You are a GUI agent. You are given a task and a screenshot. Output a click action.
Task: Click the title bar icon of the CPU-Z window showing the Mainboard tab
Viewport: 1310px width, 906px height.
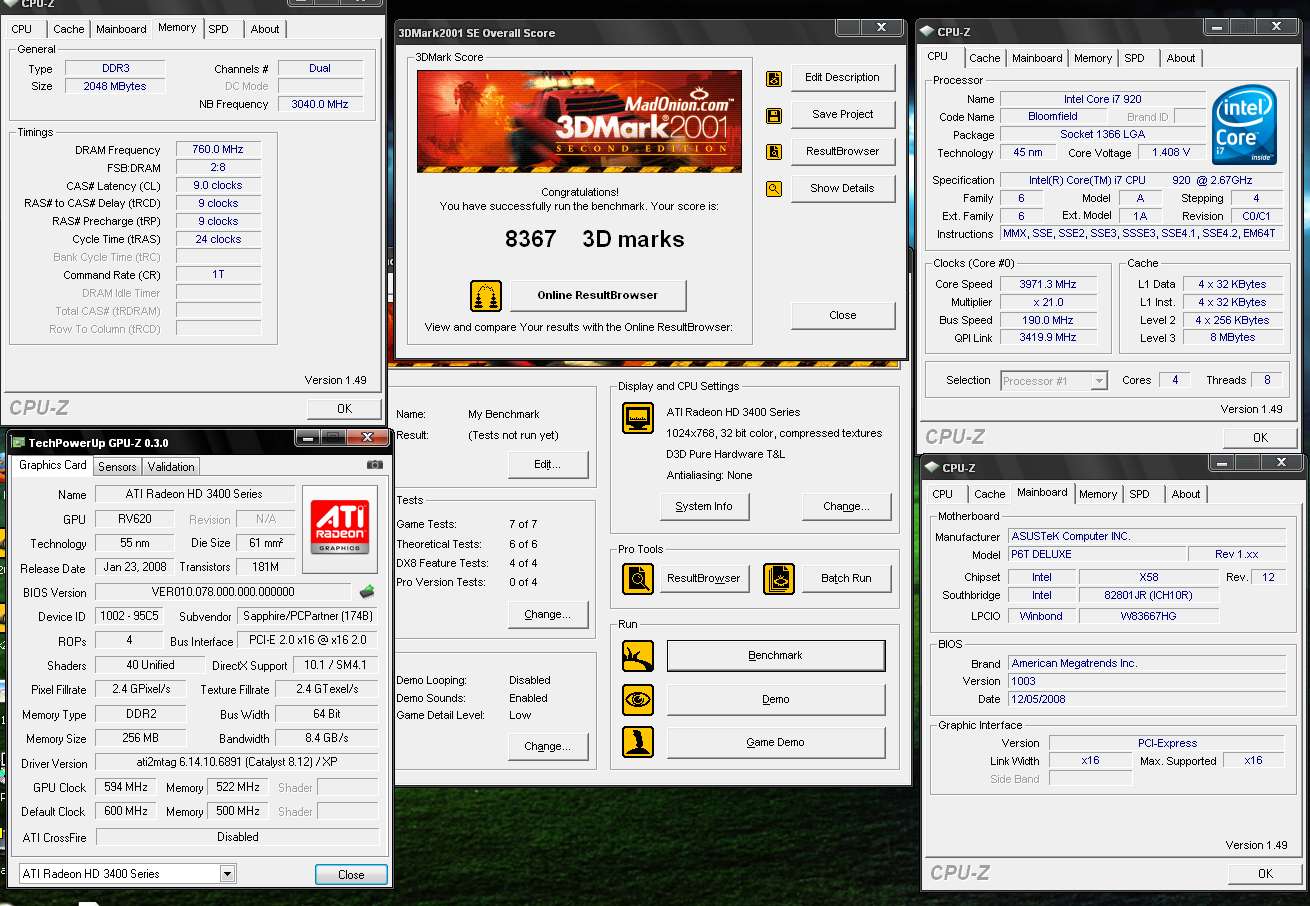coord(932,467)
